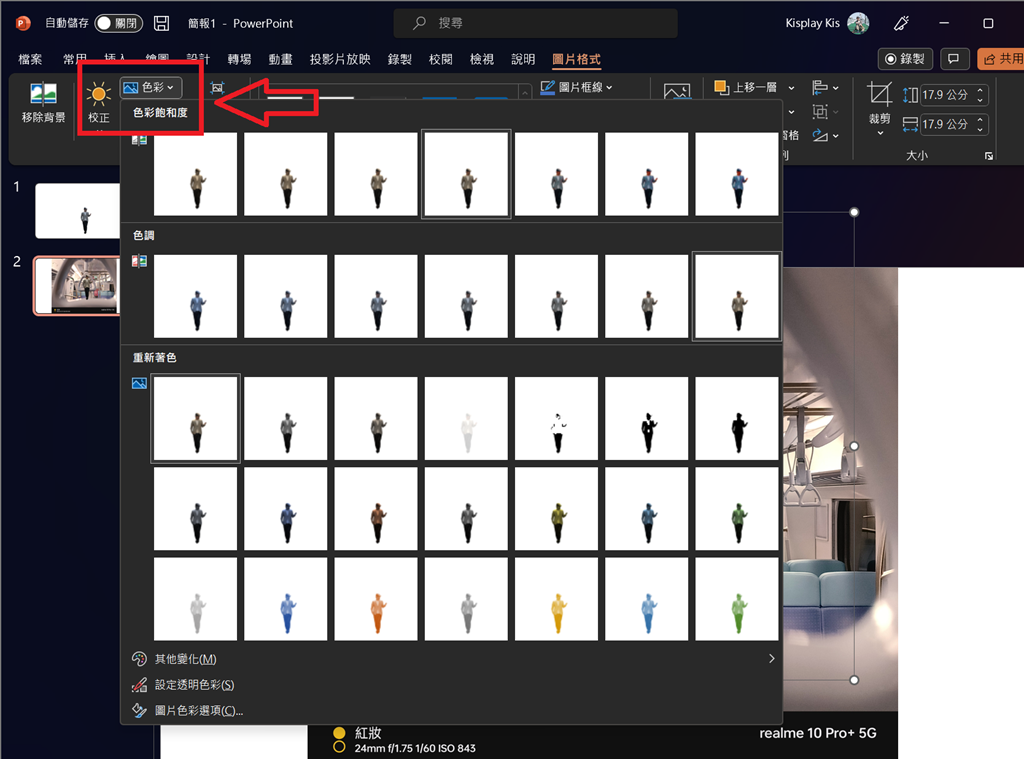The image size is (1024, 759).
Task: Click the Size group dialog launcher icon
Action: (x=989, y=155)
